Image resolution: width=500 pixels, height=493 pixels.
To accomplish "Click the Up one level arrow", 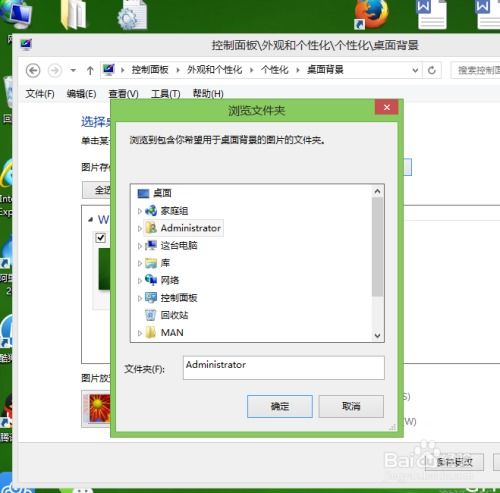I will click(x=90, y=70).
